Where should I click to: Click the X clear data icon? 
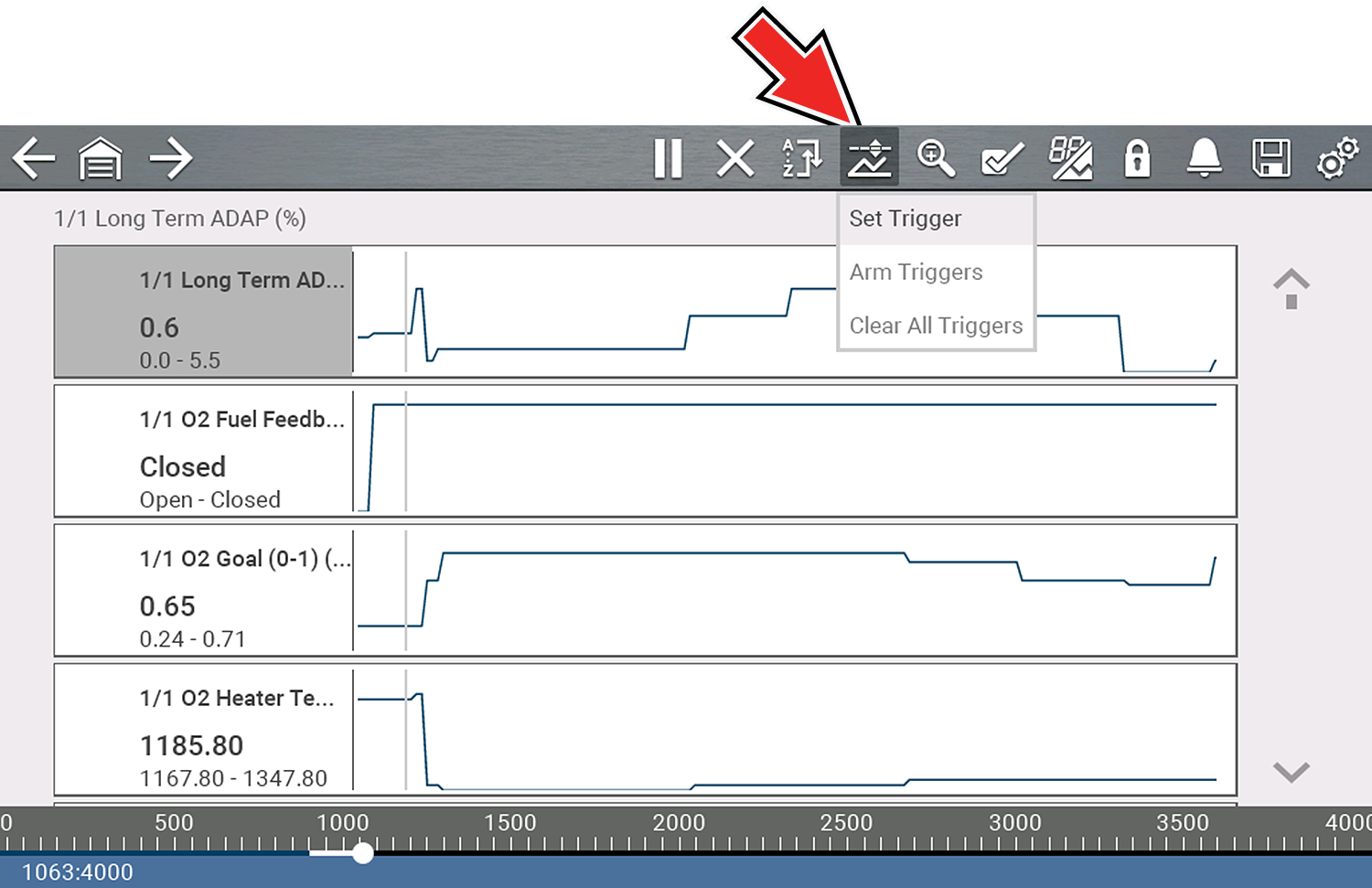[735, 158]
